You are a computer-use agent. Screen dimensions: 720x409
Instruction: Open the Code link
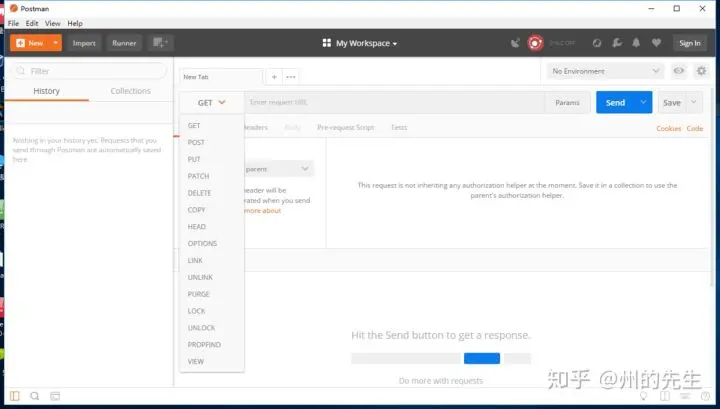pyautogui.click(x=695, y=129)
